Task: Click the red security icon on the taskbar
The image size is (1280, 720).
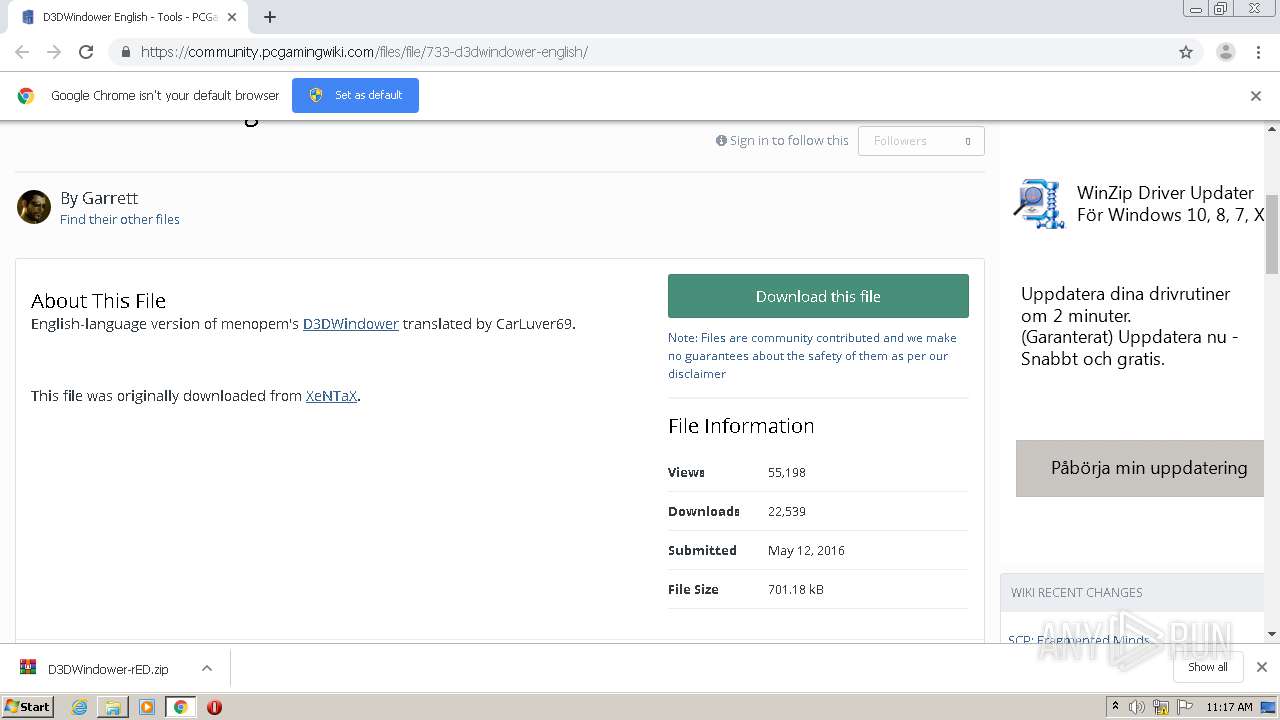Action: [x=214, y=707]
